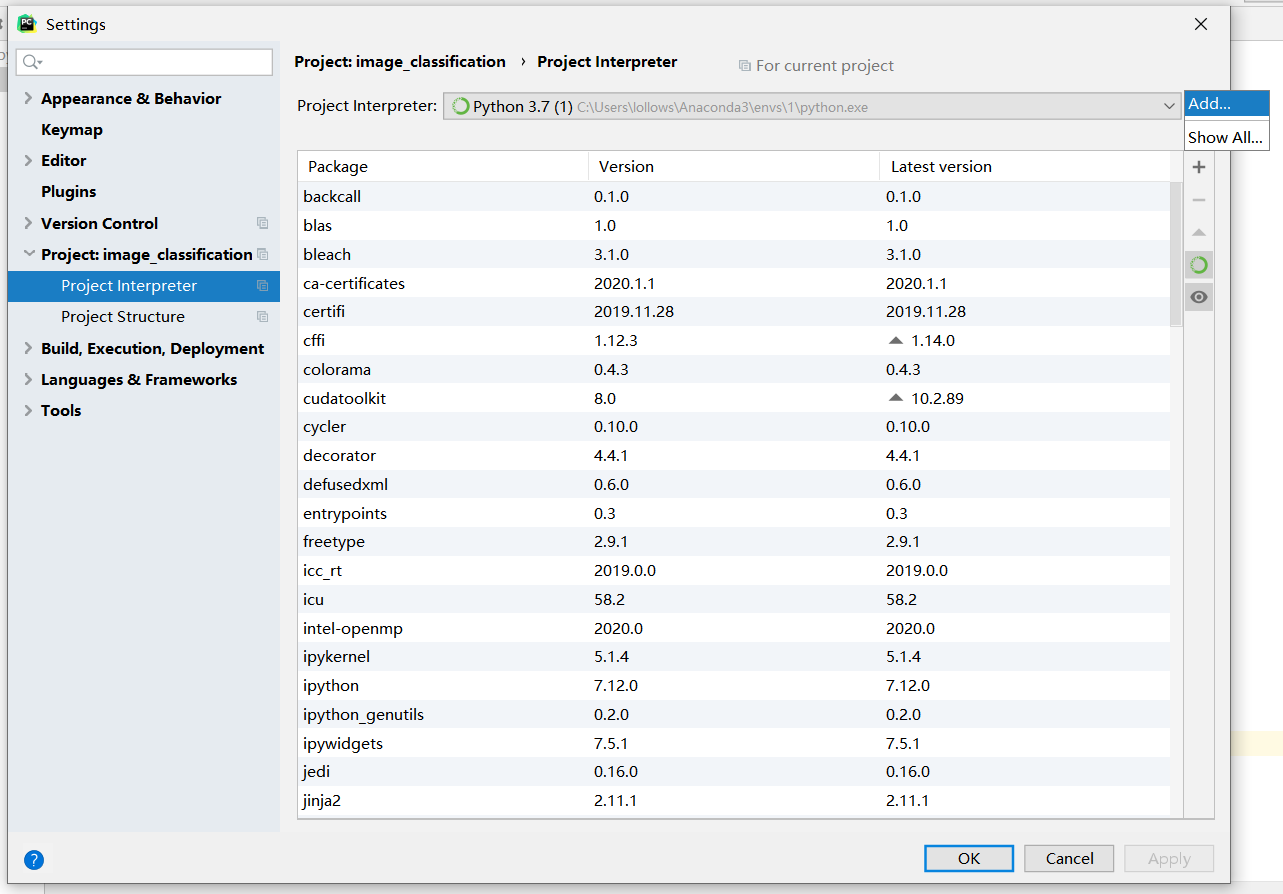The width and height of the screenshot is (1283, 894).
Task: Select the backcall package row
Action: coord(734,197)
